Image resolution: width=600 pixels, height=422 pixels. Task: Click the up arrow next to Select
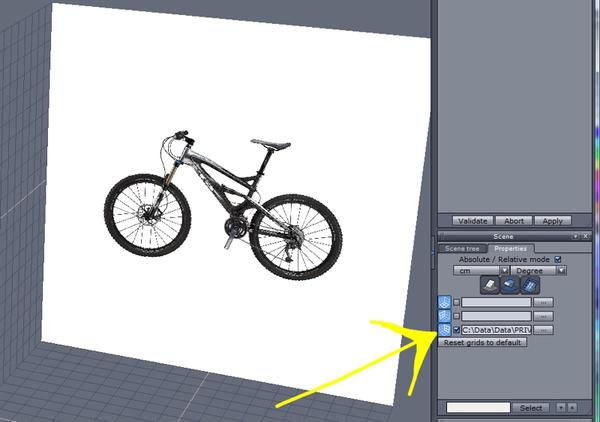(x=572, y=408)
